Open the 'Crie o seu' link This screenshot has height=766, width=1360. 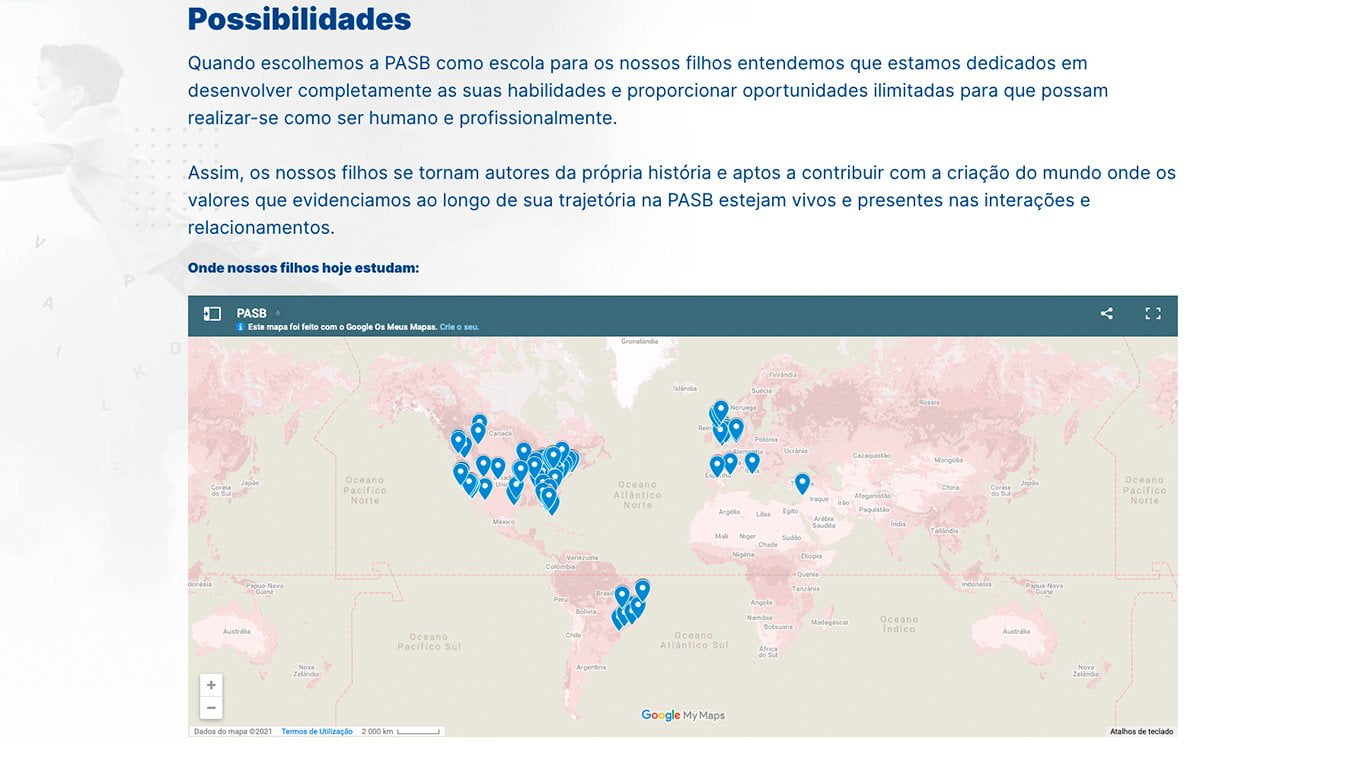point(459,327)
